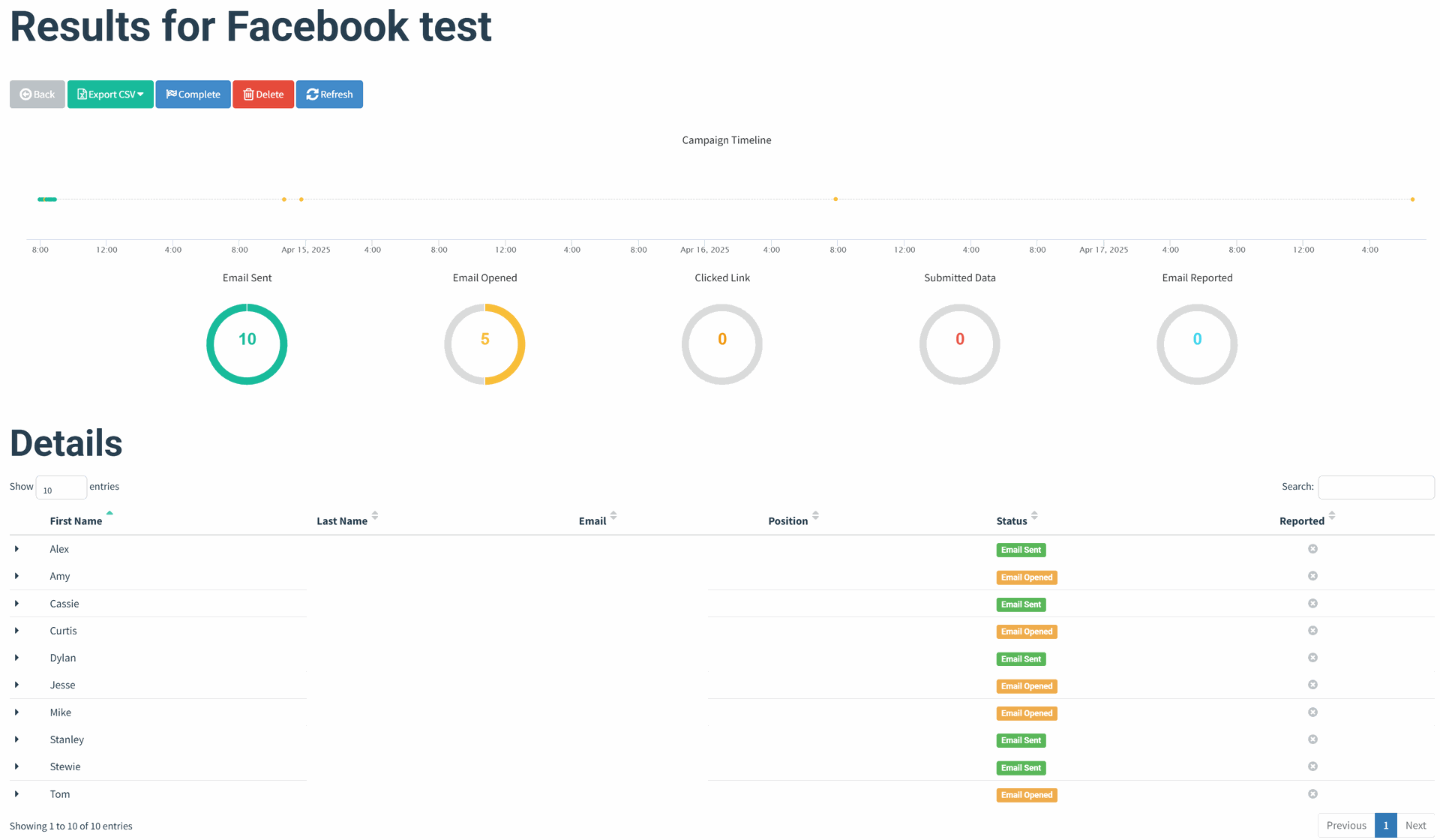Click the Next page link
Image resolution: width=1440 pixels, height=840 pixels.
1415,826
